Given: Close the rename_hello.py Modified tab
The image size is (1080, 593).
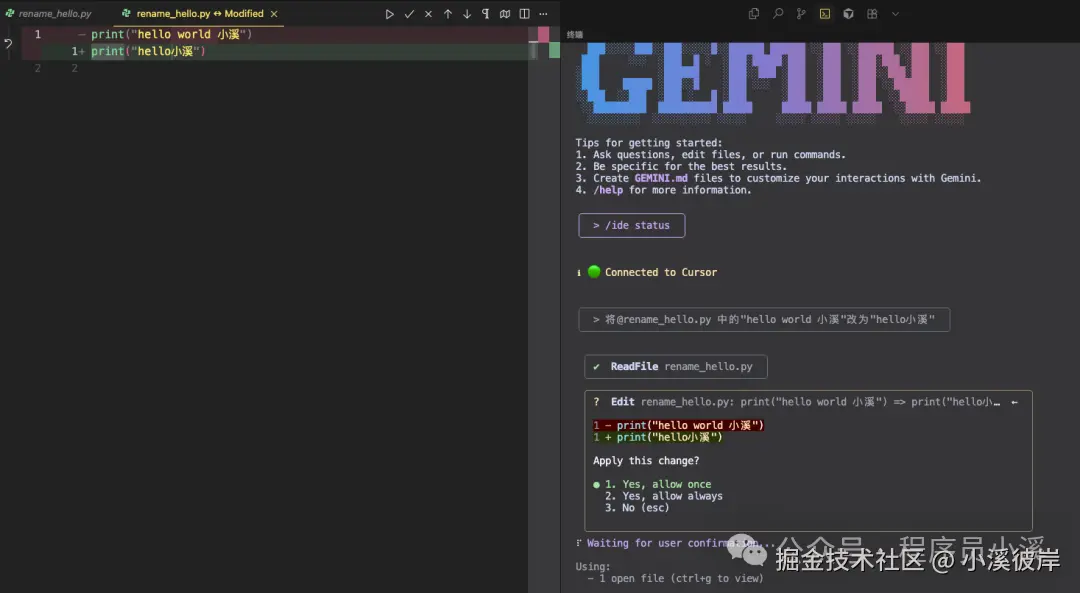Looking at the screenshot, I should tap(274, 14).
